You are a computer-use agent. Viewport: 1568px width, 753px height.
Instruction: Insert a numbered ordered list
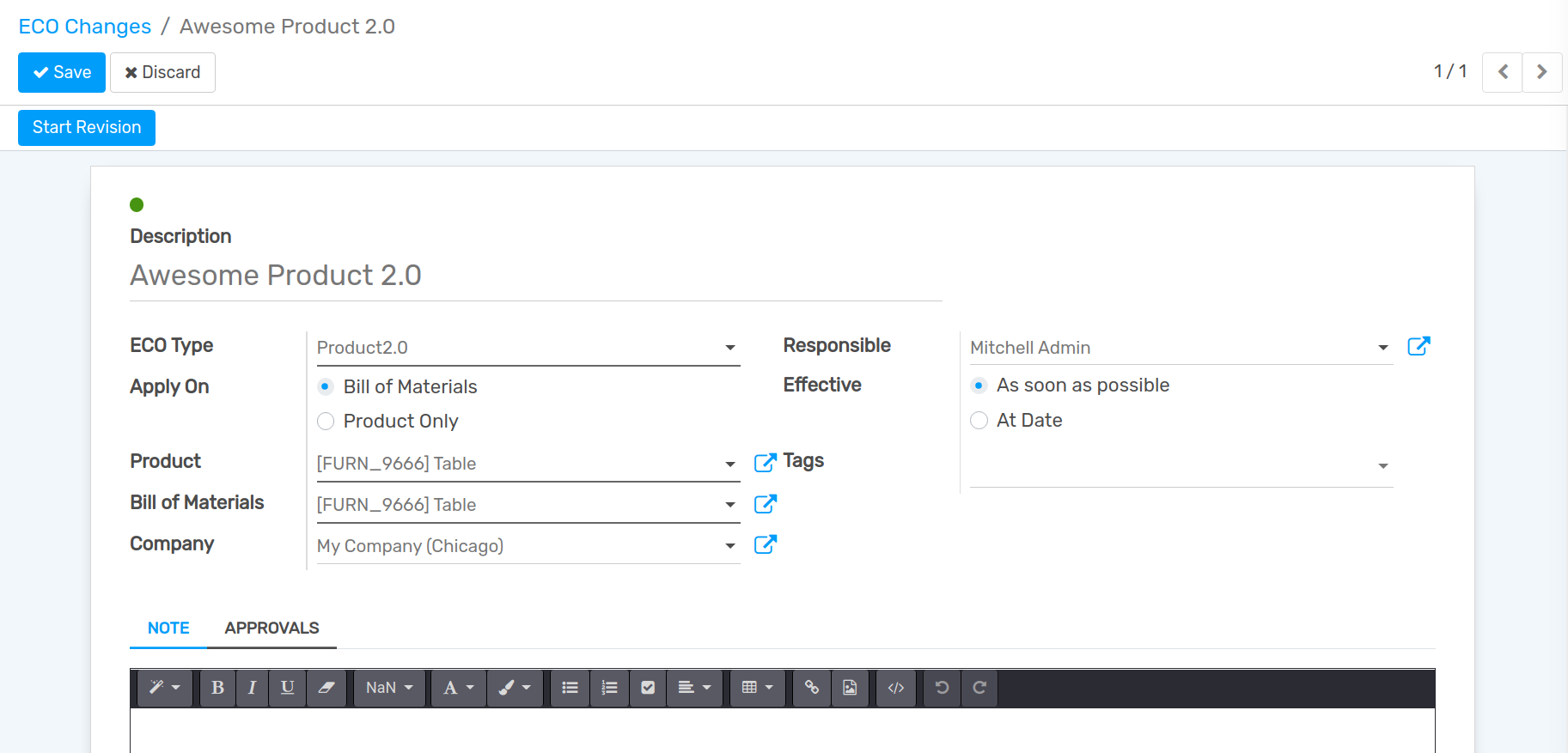609,688
